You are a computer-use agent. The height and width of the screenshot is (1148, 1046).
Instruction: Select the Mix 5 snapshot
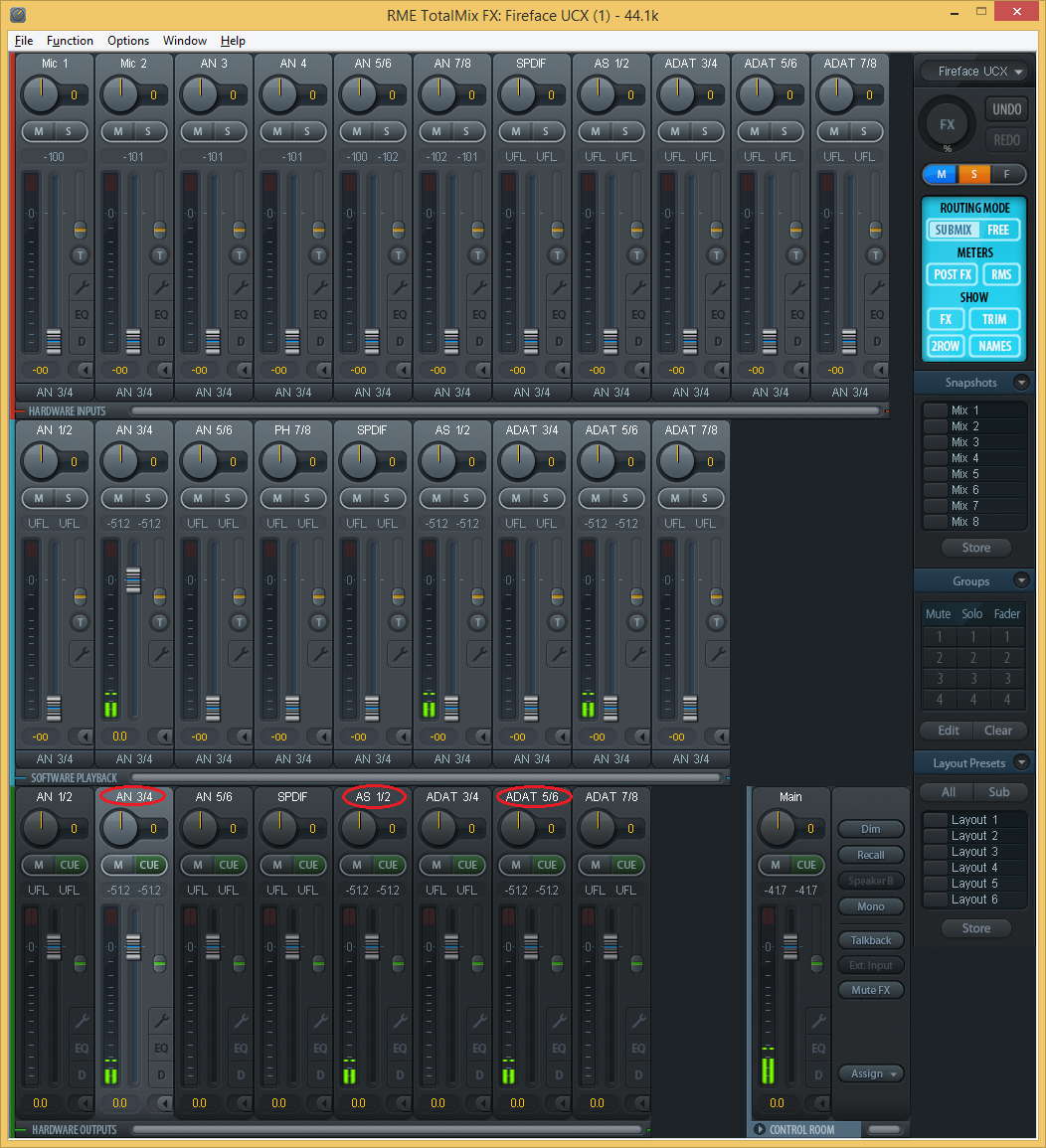click(974, 474)
